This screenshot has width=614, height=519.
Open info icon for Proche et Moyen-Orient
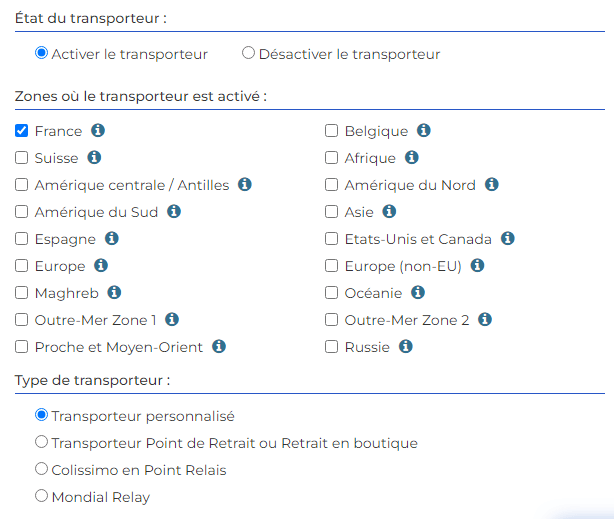[x=219, y=346]
